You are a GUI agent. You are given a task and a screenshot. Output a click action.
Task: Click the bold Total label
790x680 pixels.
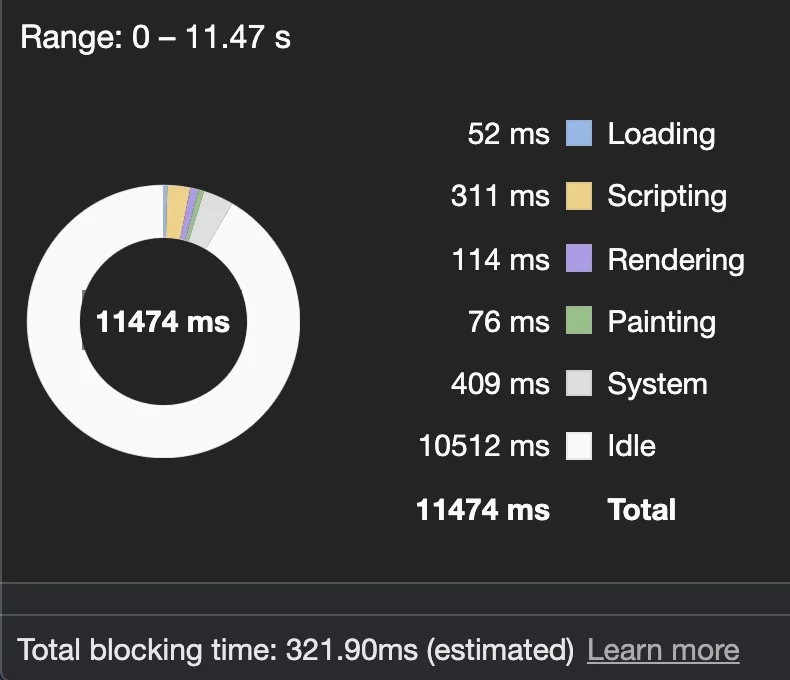click(x=642, y=509)
